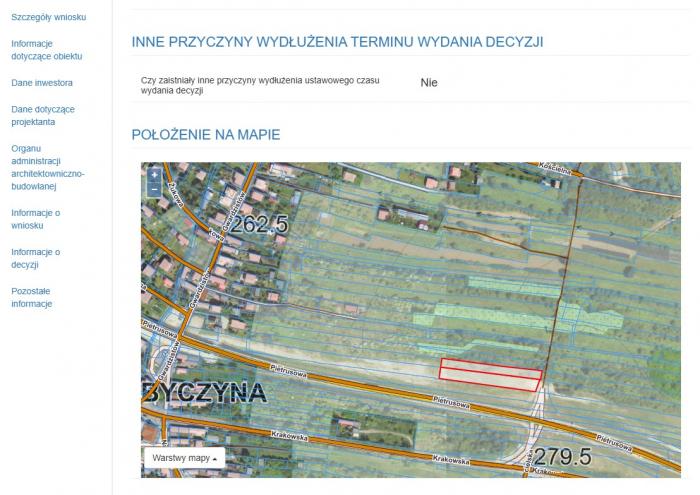Viewport: 700px width, 495px height.
Task: Zoom out on the map
Action: click(154, 188)
